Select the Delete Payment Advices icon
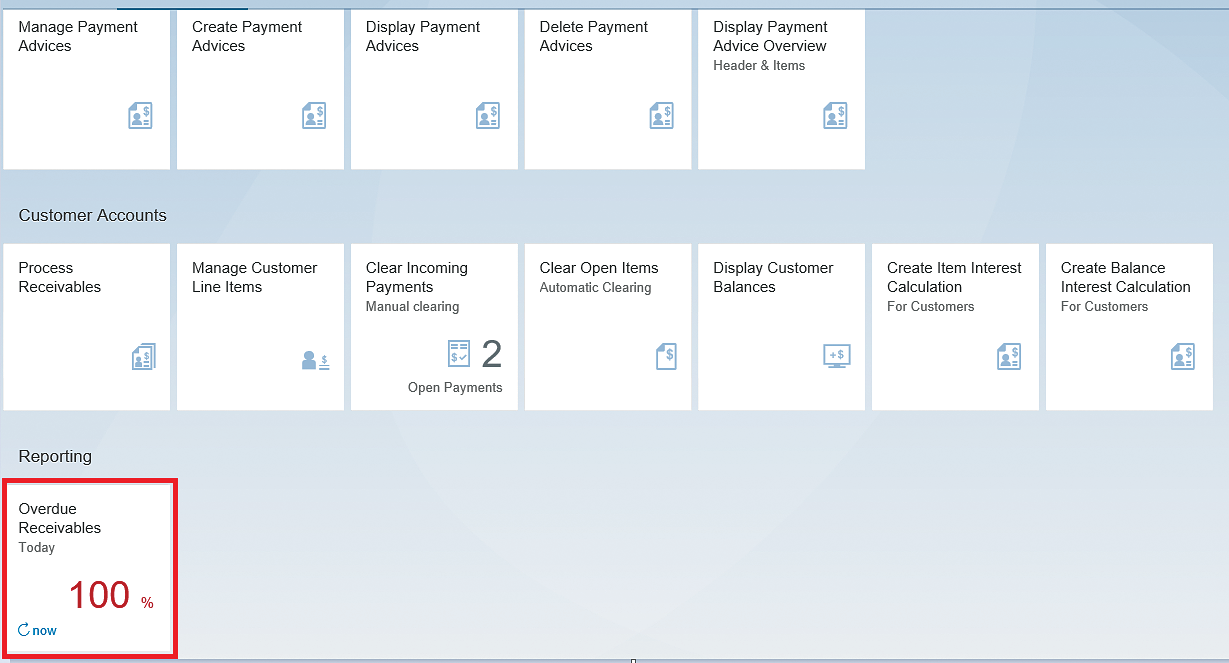The image size is (1229, 663). coord(661,115)
